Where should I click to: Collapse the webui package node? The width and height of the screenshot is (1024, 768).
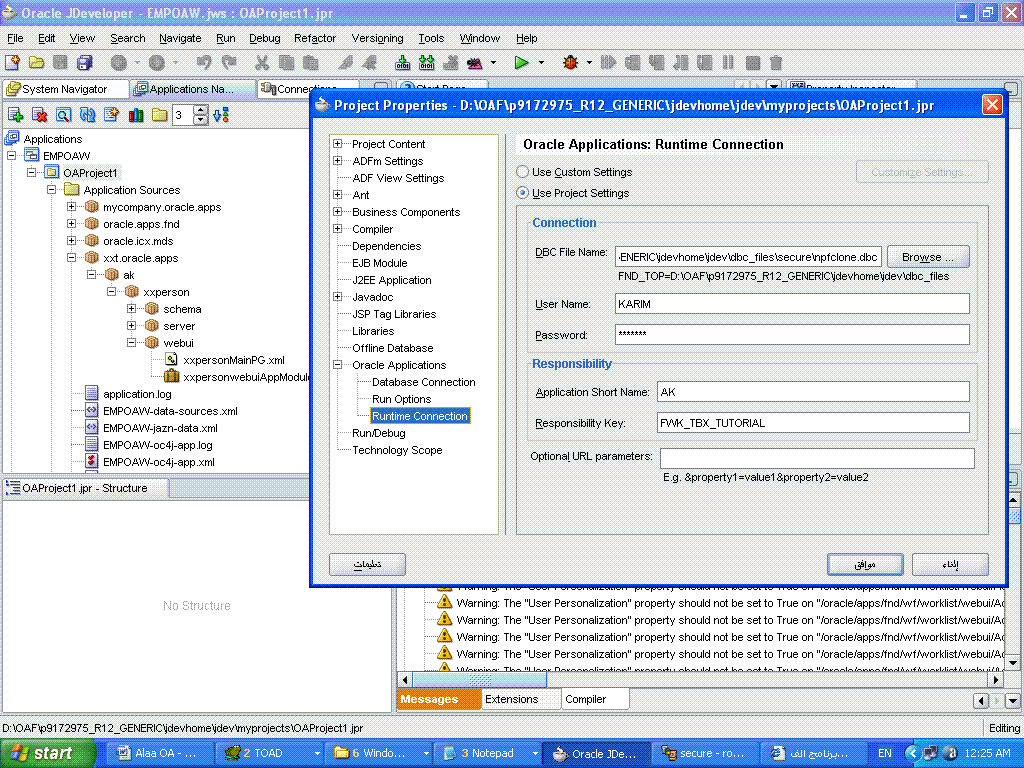(x=131, y=342)
